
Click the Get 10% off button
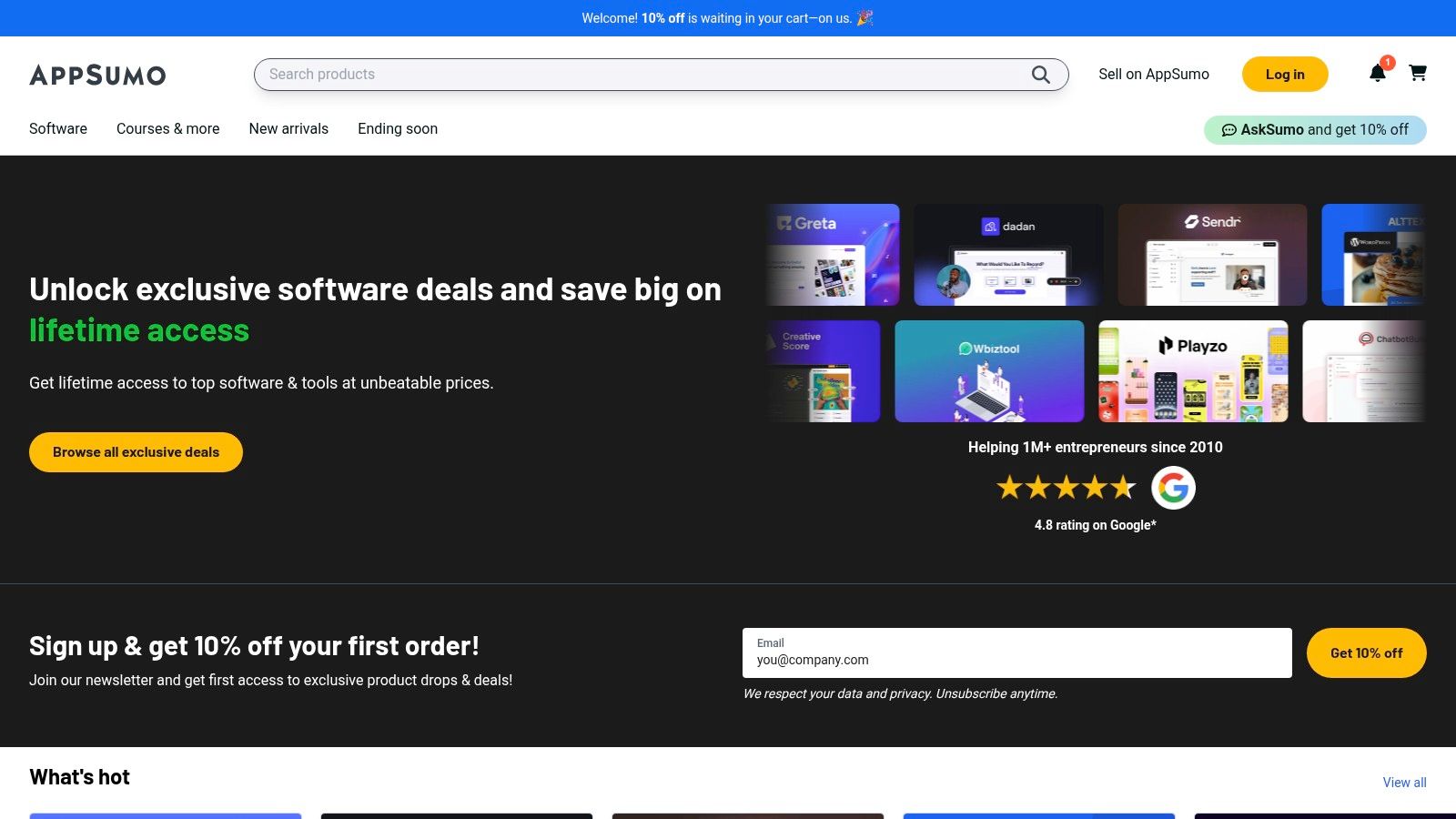tap(1366, 652)
